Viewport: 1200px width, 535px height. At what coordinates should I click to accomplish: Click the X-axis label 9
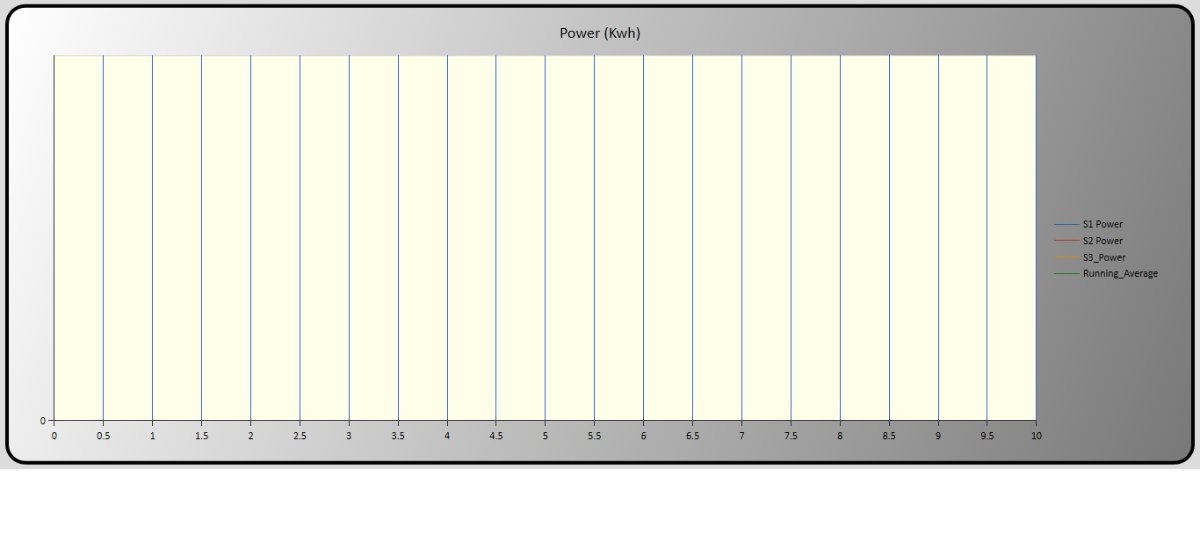point(938,437)
